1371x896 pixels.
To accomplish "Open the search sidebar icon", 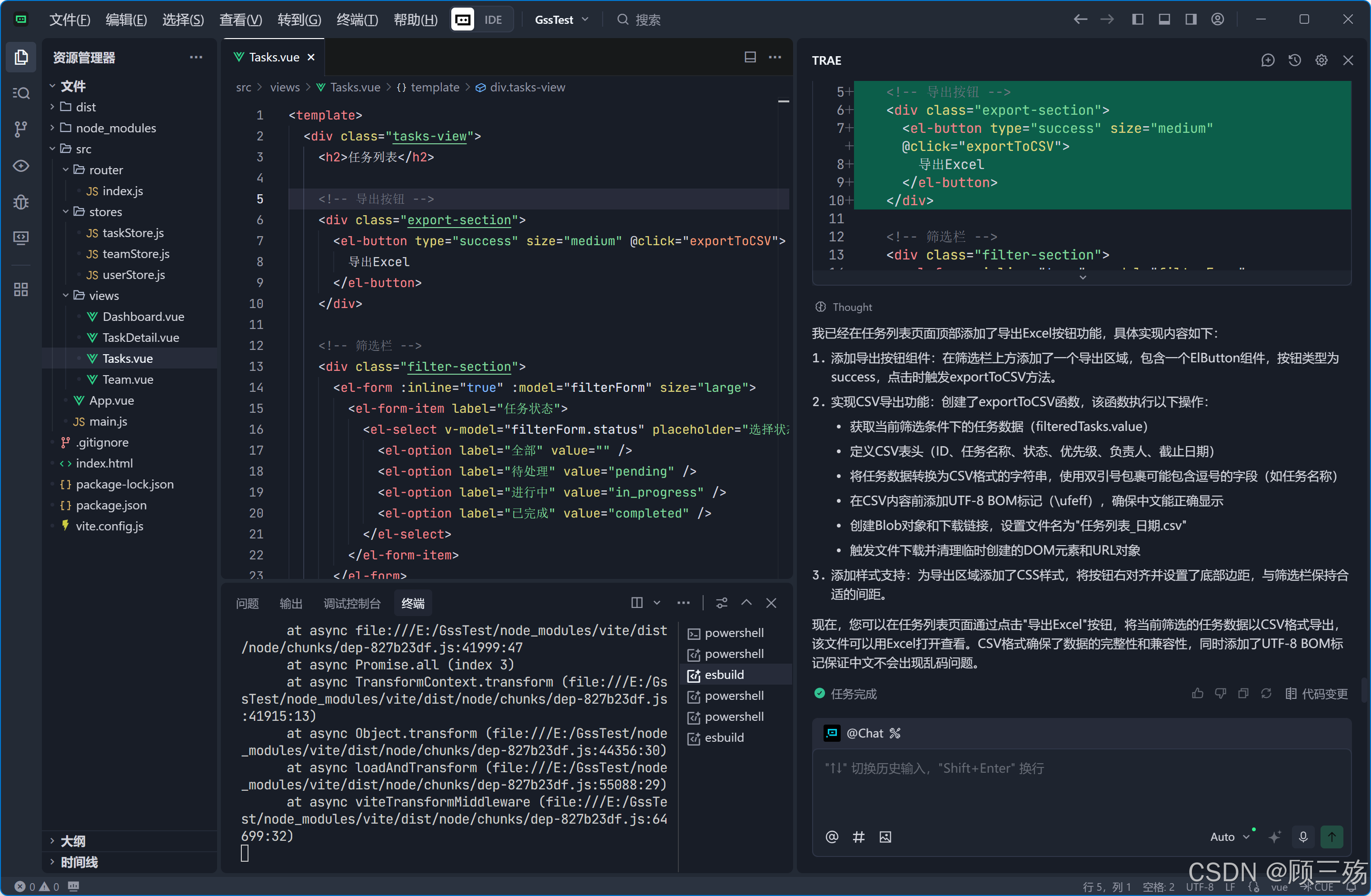I will pyautogui.click(x=21, y=93).
